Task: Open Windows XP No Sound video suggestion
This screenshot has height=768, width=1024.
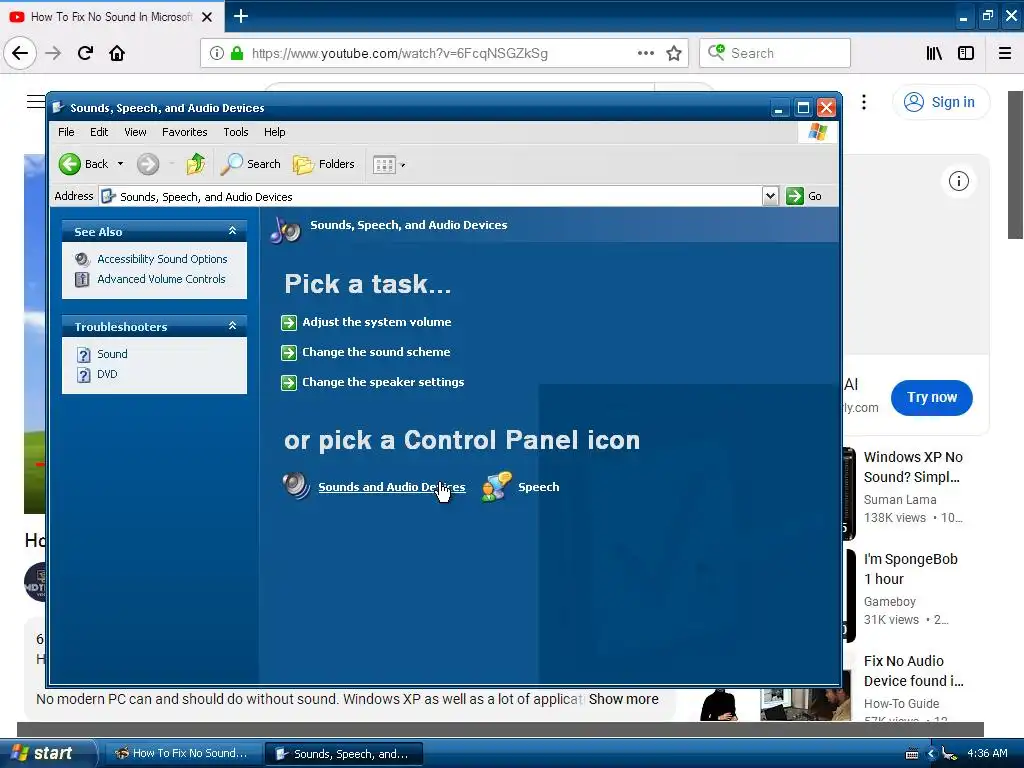Action: click(x=913, y=467)
